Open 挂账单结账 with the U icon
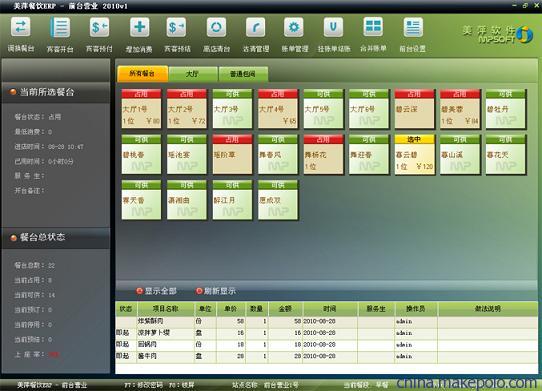The height and width of the screenshot is (391, 542). point(333,27)
